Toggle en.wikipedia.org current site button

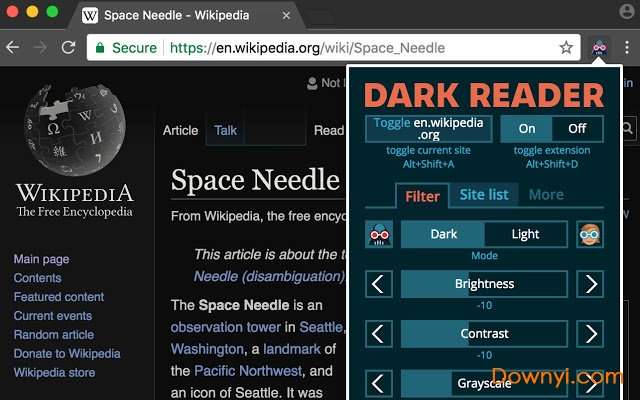coord(429,129)
